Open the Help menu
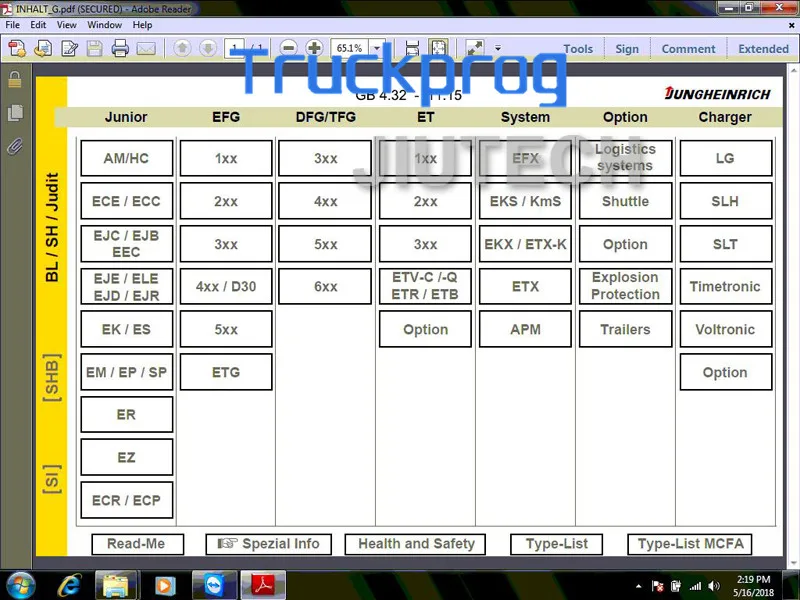 pyautogui.click(x=142, y=24)
